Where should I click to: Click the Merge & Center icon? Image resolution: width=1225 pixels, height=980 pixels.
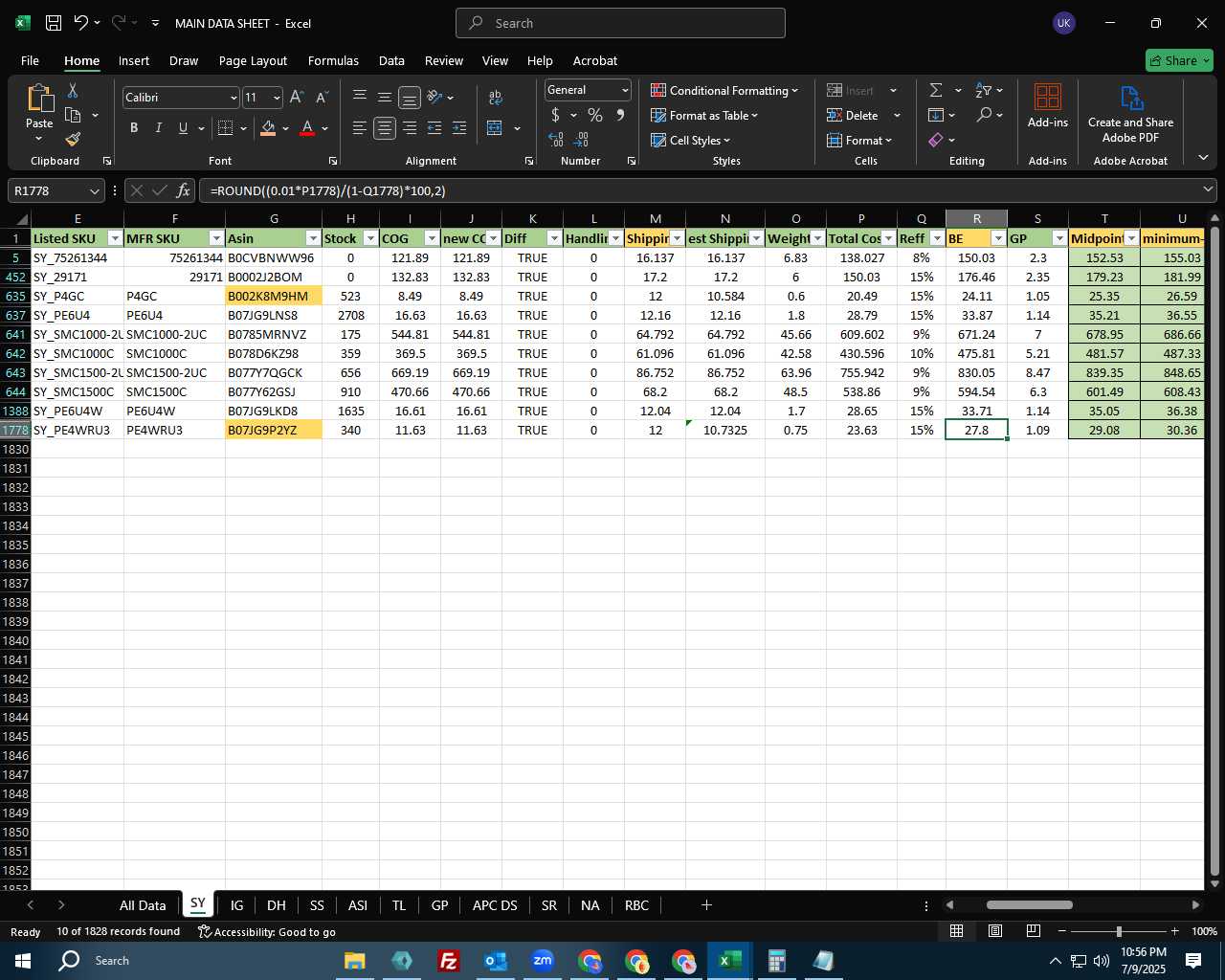tap(495, 127)
